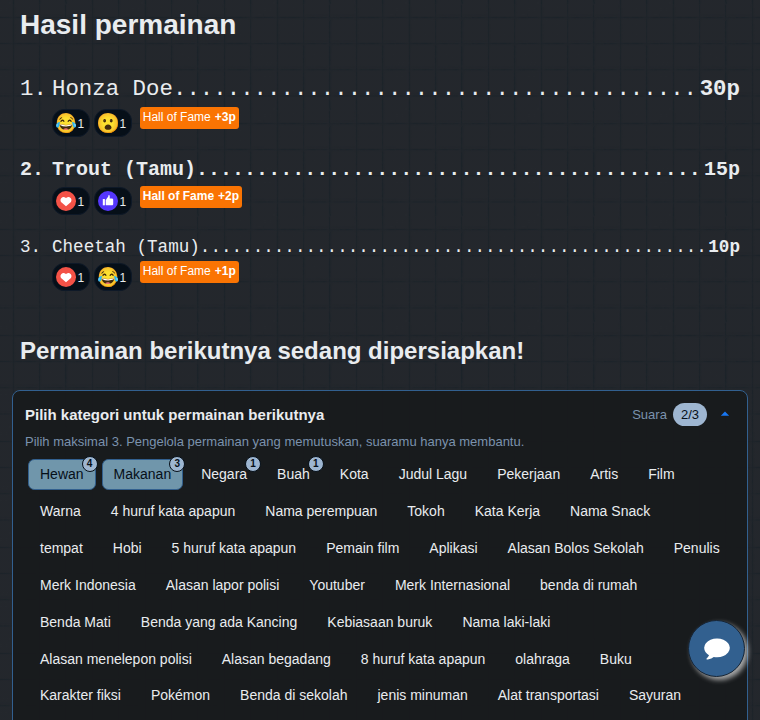Select Kebiasaan buruk category
The width and height of the screenshot is (760, 720).
[380, 622]
